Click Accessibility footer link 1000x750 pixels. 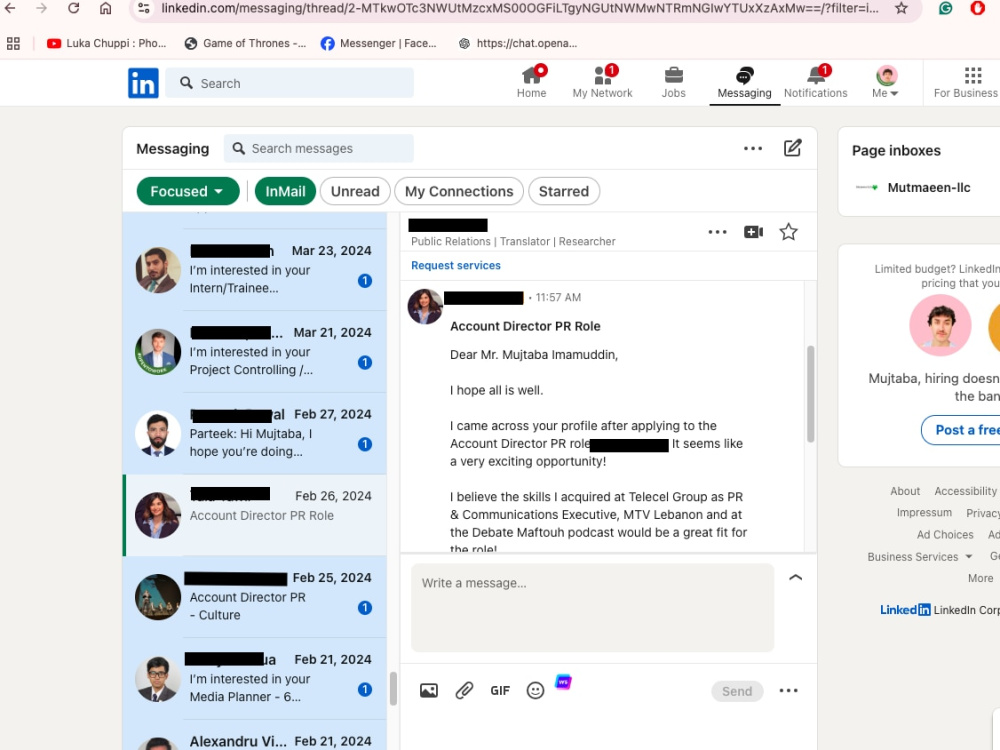pos(966,491)
